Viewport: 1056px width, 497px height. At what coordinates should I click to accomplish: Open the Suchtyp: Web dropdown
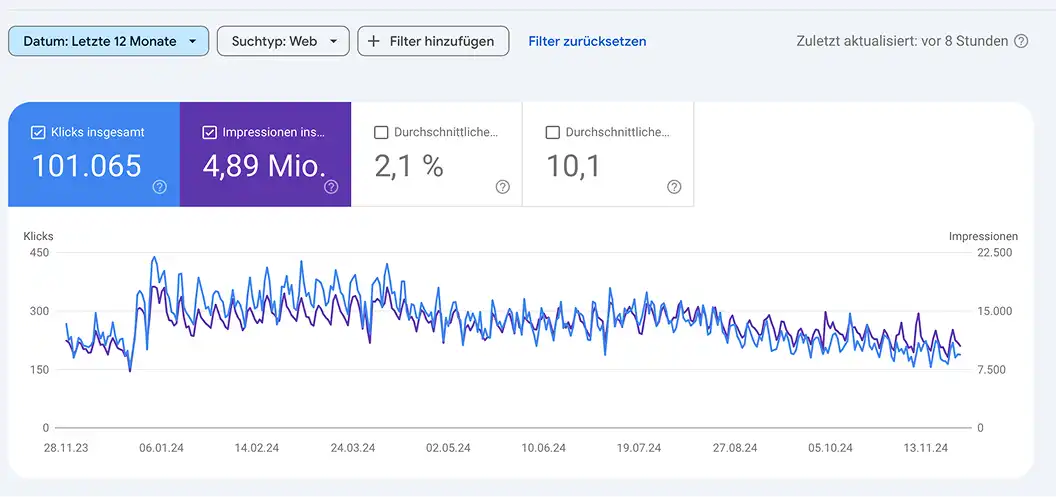[x=283, y=41]
